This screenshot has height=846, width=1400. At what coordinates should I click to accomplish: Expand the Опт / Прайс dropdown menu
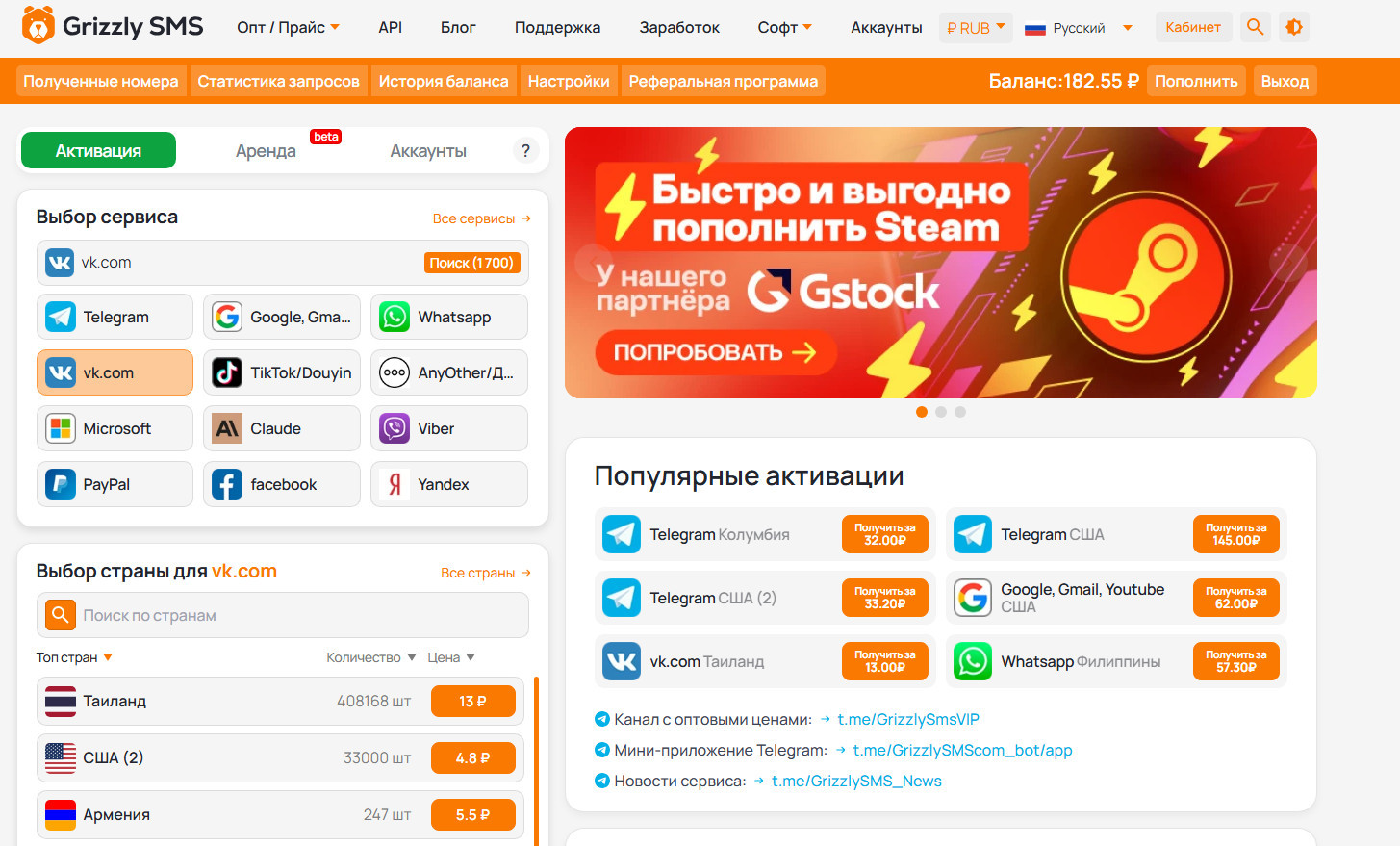tap(288, 27)
